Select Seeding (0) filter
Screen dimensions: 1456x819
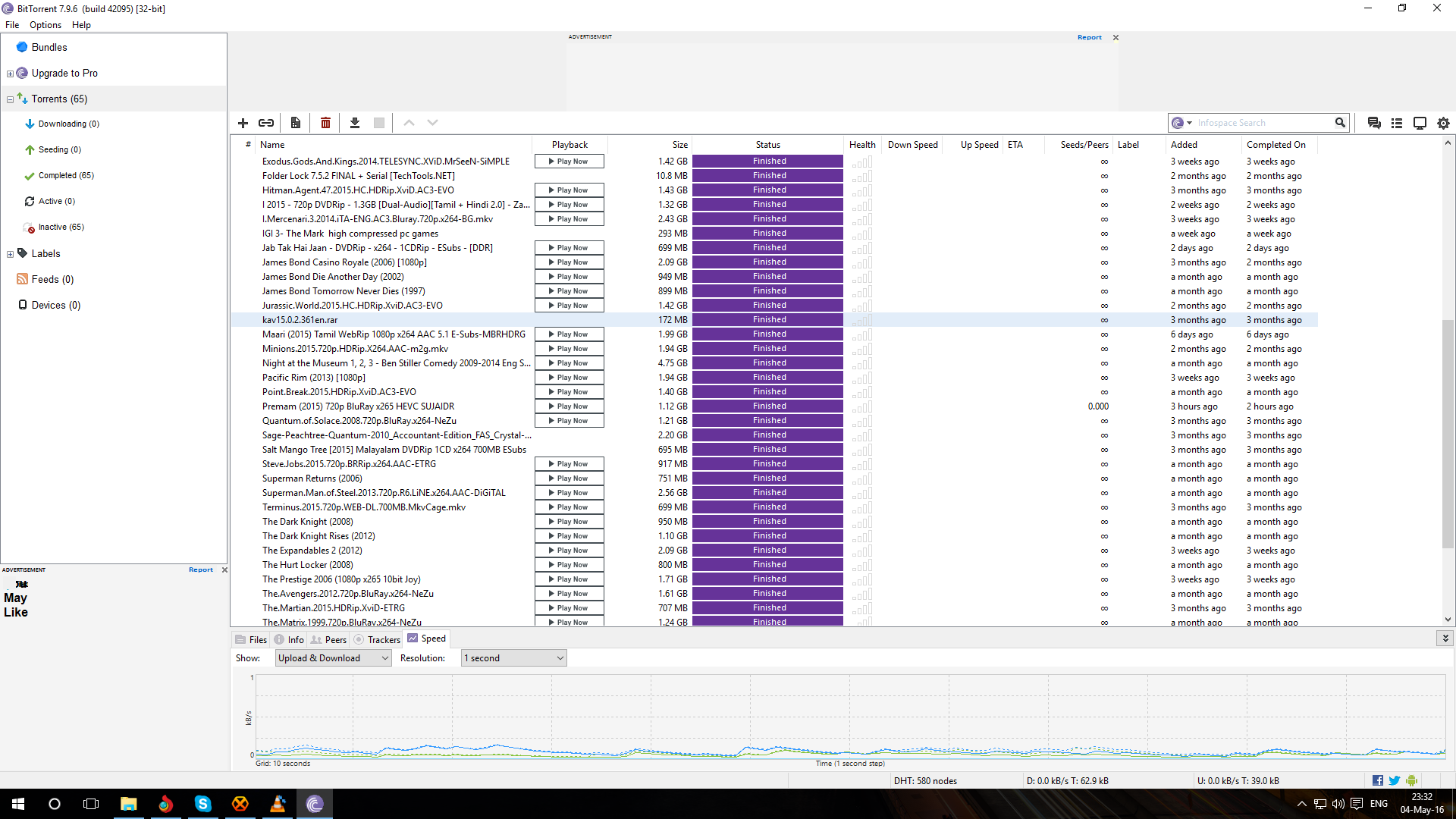click(x=59, y=149)
